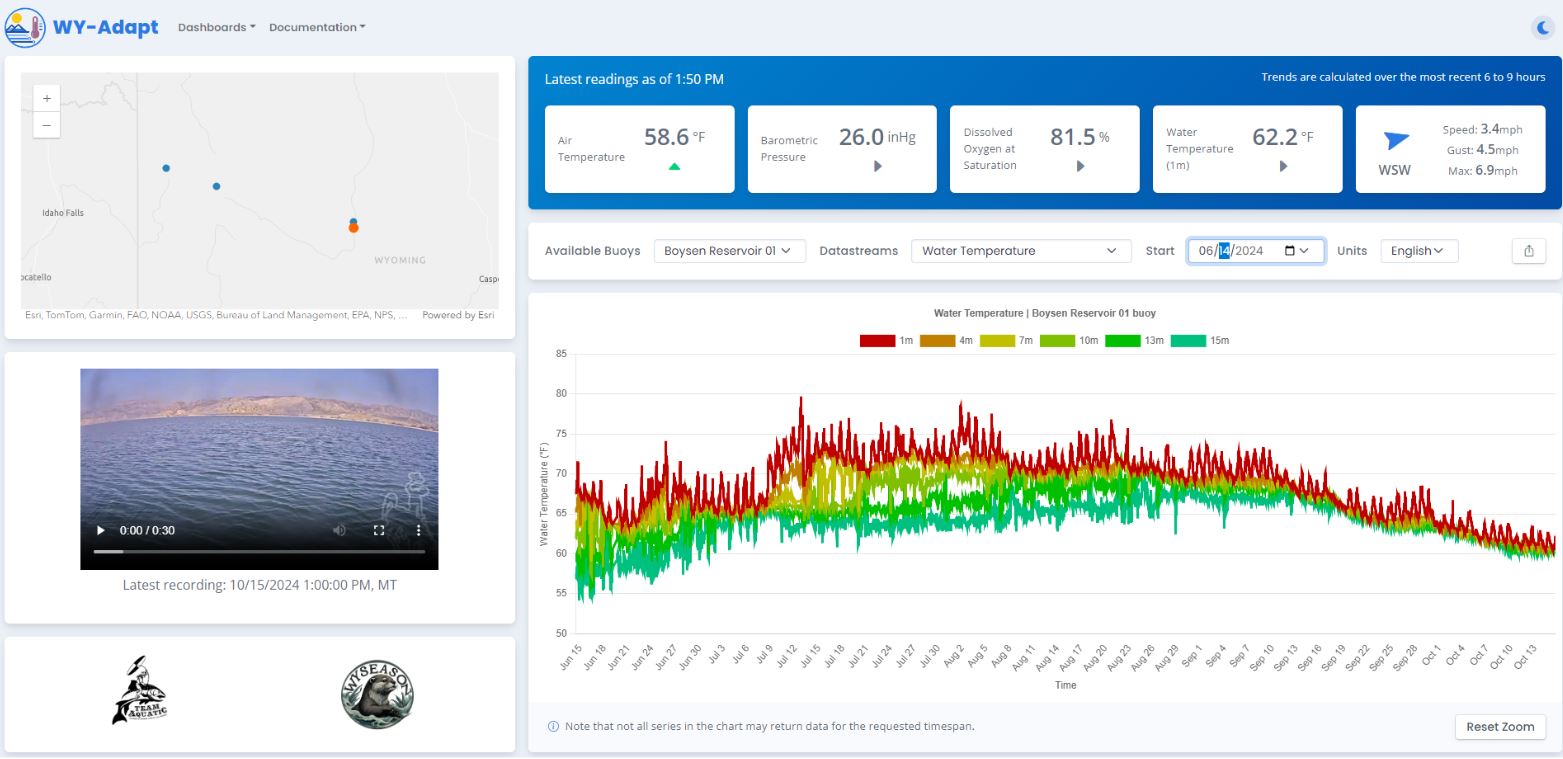Open the Documentation menu
The width and height of the screenshot is (1563, 759).
coord(317,28)
